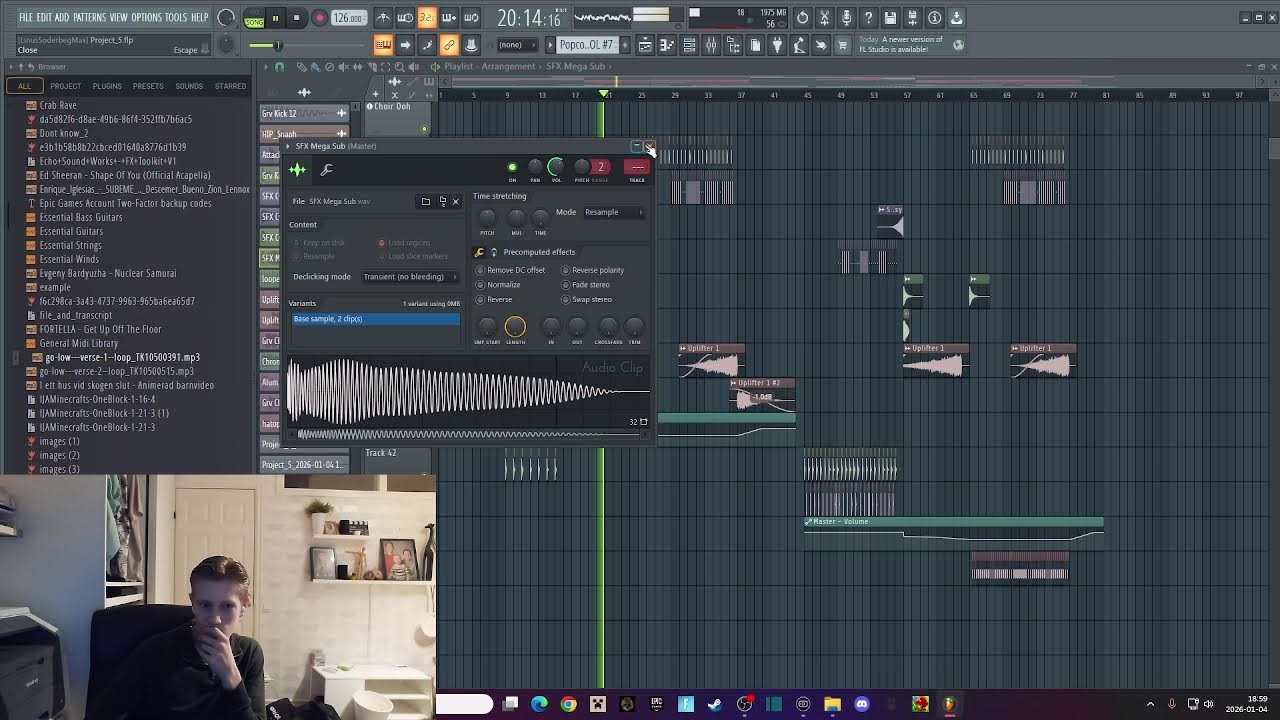Open sample file folder icon
This screenshot has height=720, width=1280.
coord(426,201)
